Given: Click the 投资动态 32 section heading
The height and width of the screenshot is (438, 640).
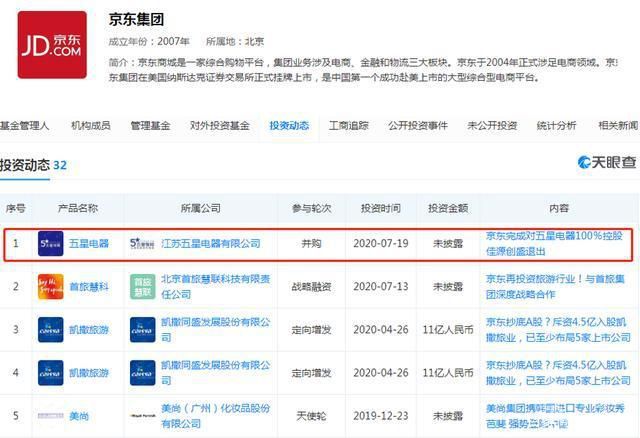Looking at the screenshot, I should (x=33, y=165).
